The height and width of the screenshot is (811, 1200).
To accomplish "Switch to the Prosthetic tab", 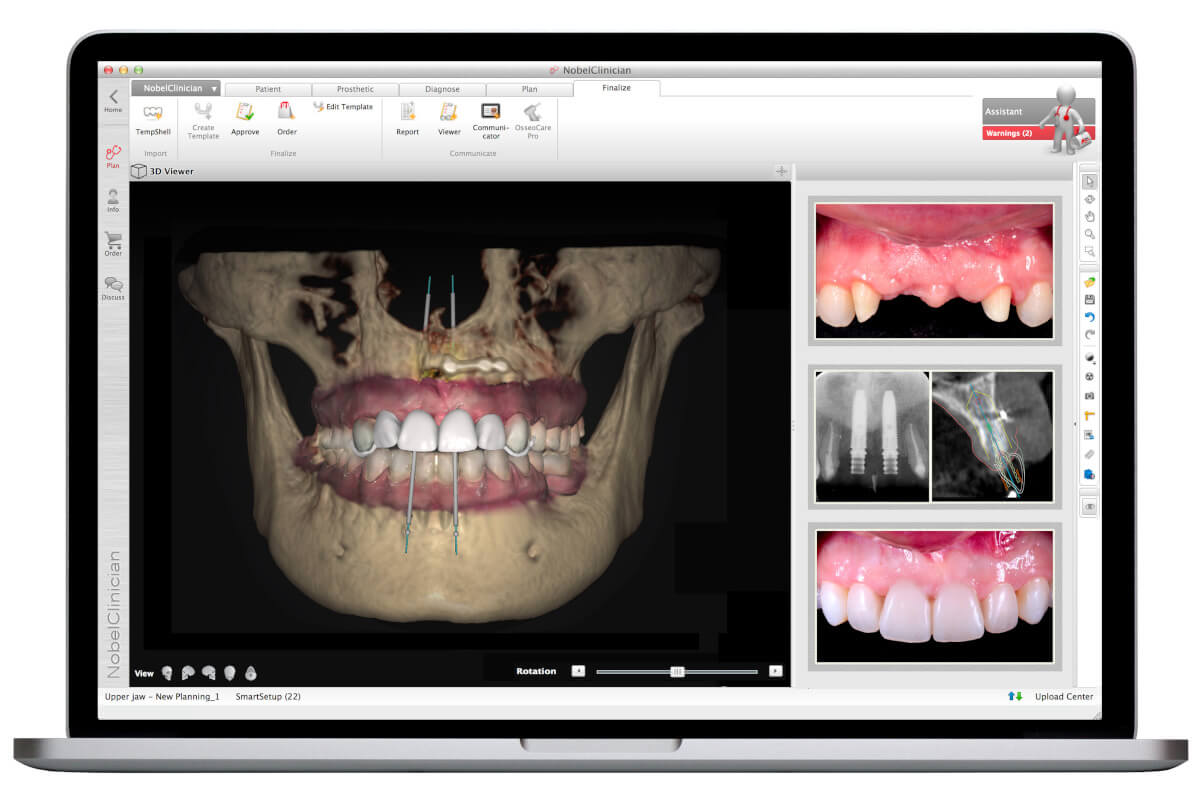I will pyautogui.click(x=355, y=89).
